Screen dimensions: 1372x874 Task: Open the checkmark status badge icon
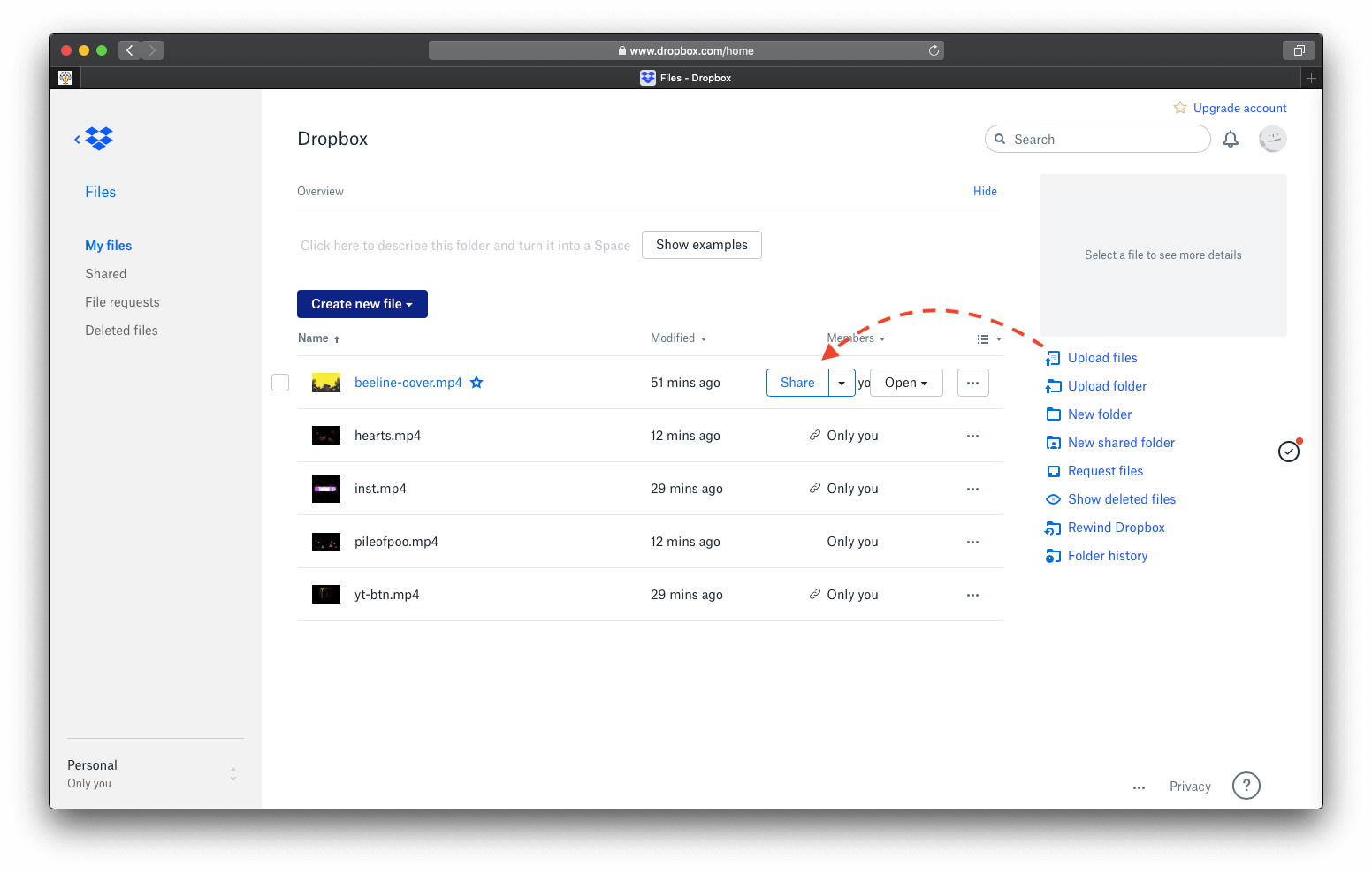(x=1289, y=452)
